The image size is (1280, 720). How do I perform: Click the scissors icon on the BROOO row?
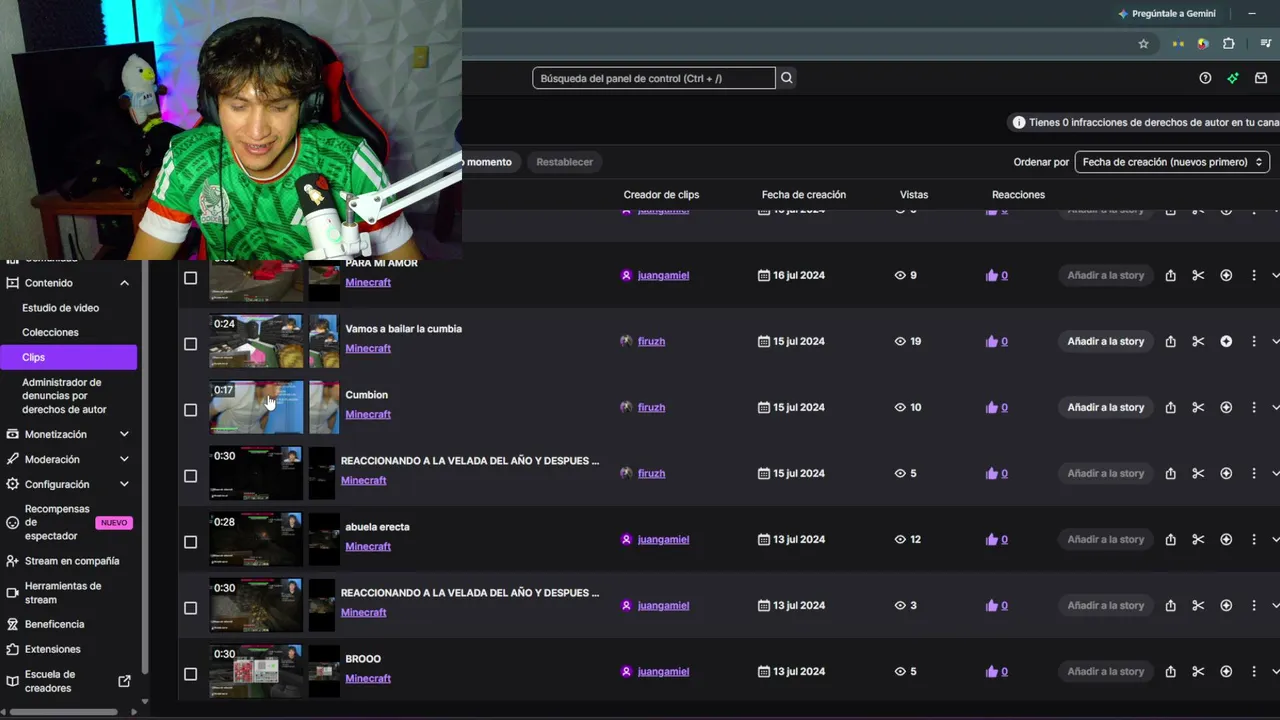point(1198,671)
